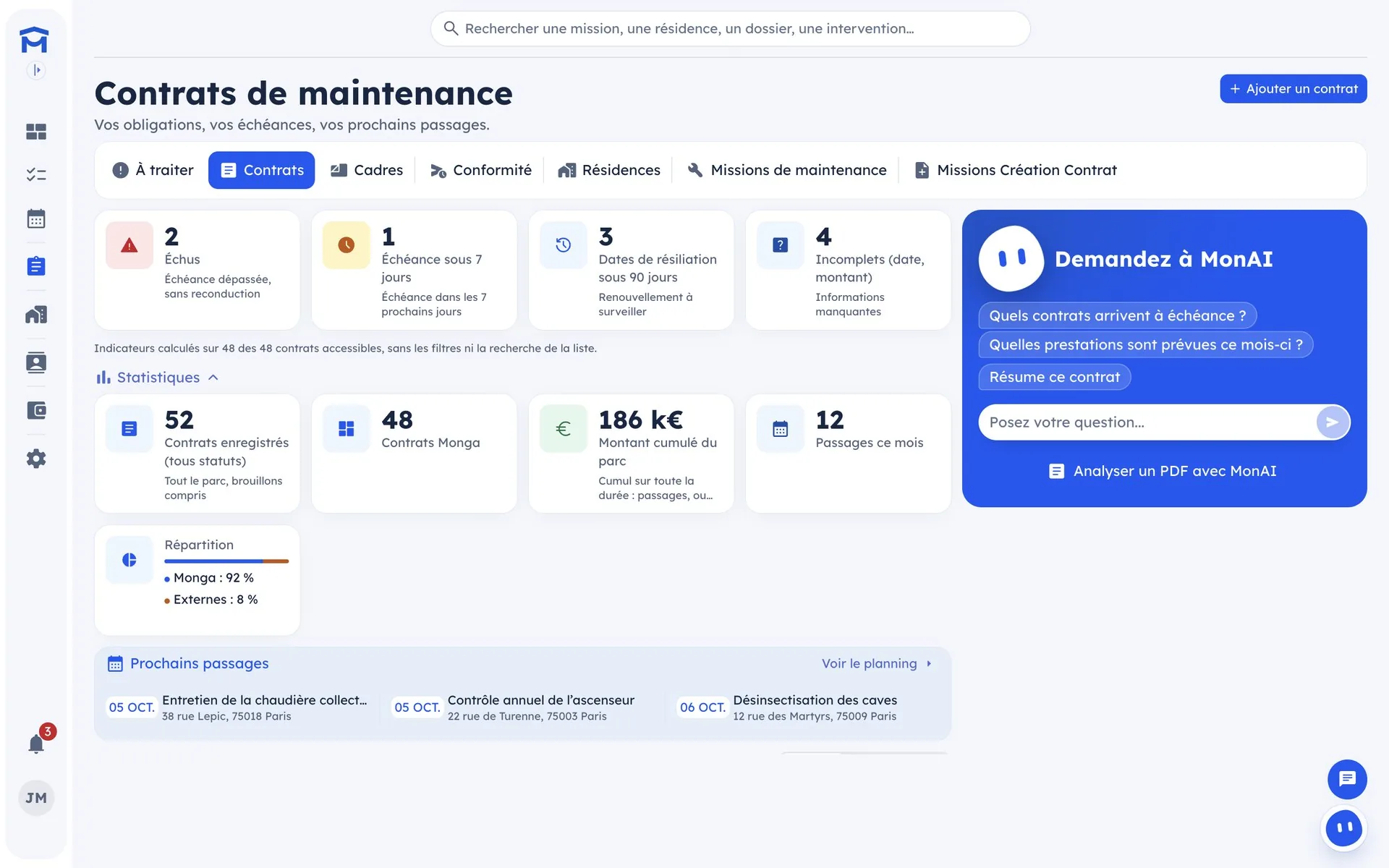This screenshot has width=1389, height=868.
Task: Click the Monga logo at top left
Action: click(x=34, y=40)
